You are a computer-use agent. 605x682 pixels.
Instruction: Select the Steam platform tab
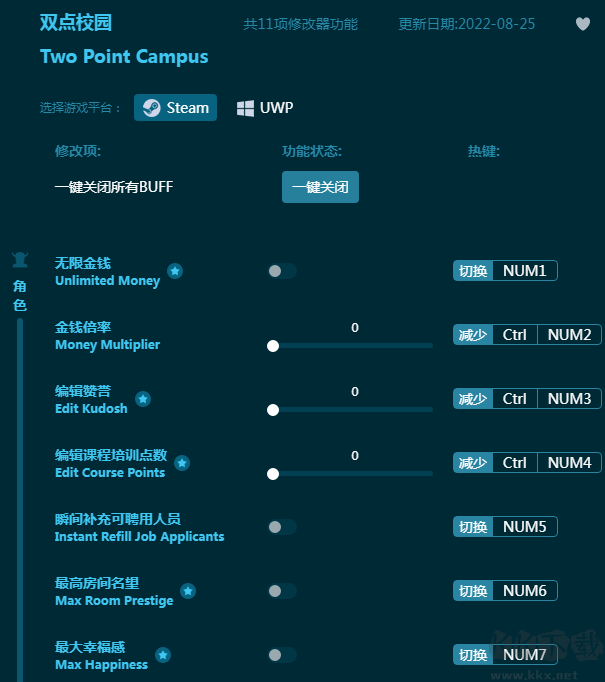176,108
